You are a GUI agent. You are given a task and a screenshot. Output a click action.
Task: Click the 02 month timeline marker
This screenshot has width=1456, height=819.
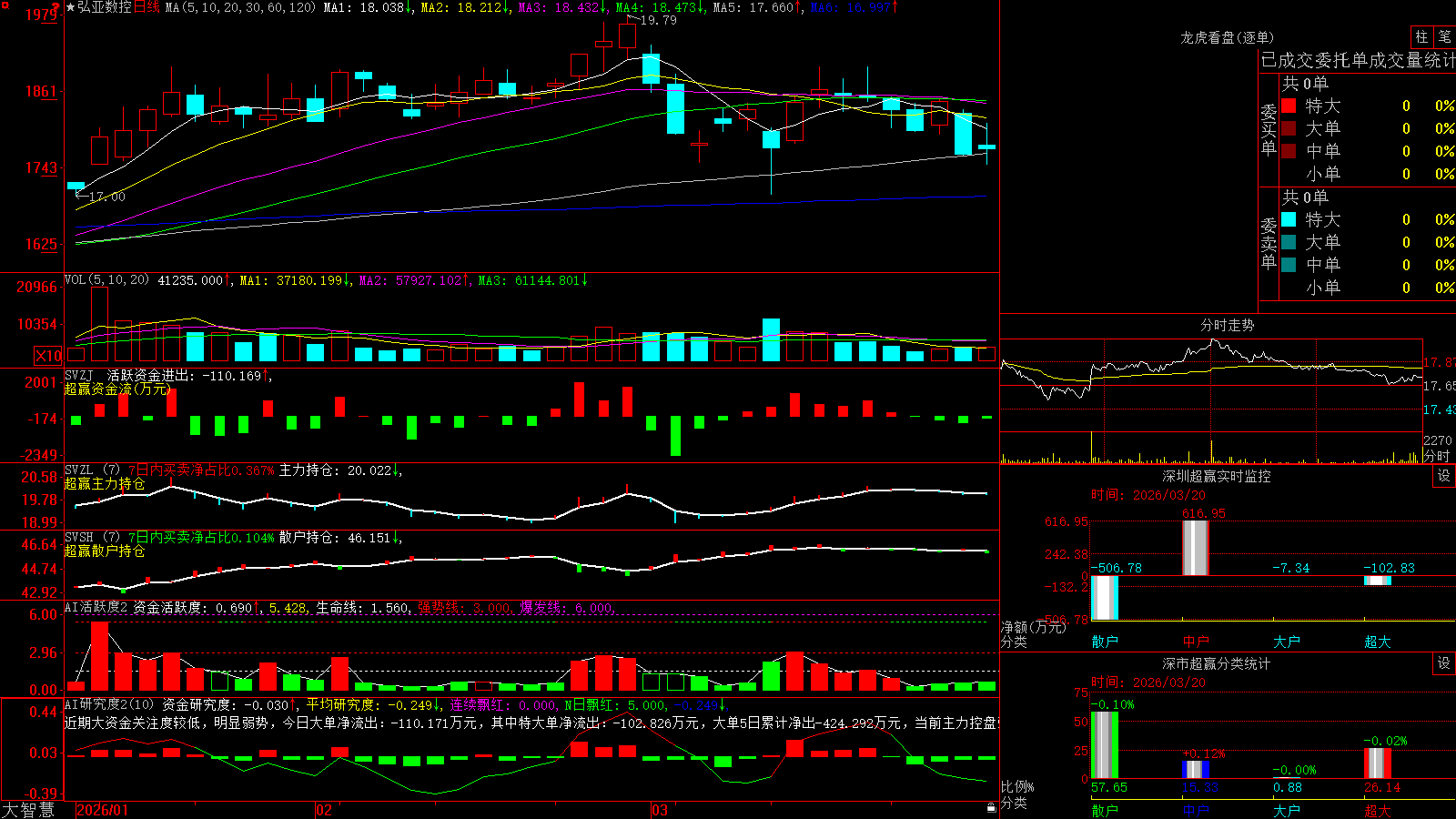pos(324,810)
